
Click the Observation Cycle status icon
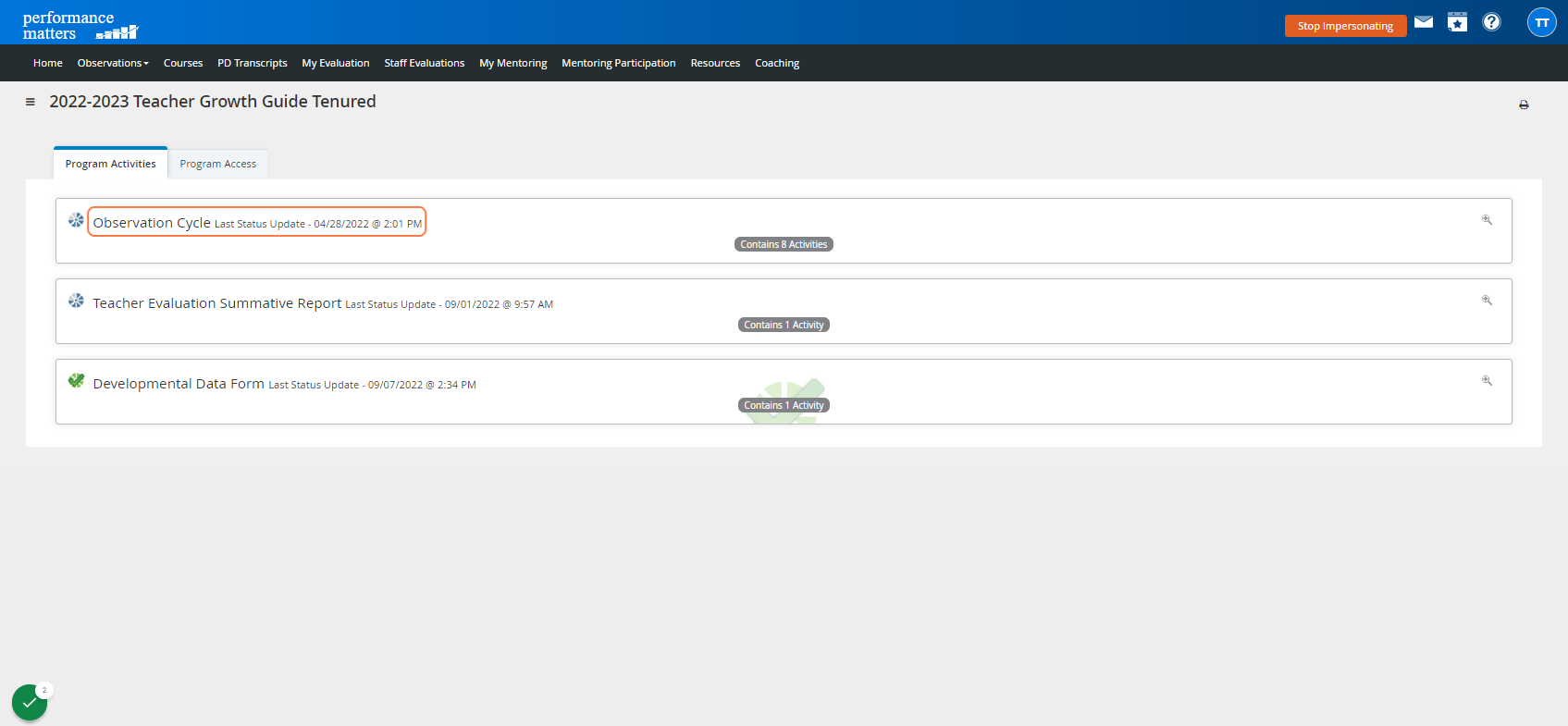tap(76, 220)
